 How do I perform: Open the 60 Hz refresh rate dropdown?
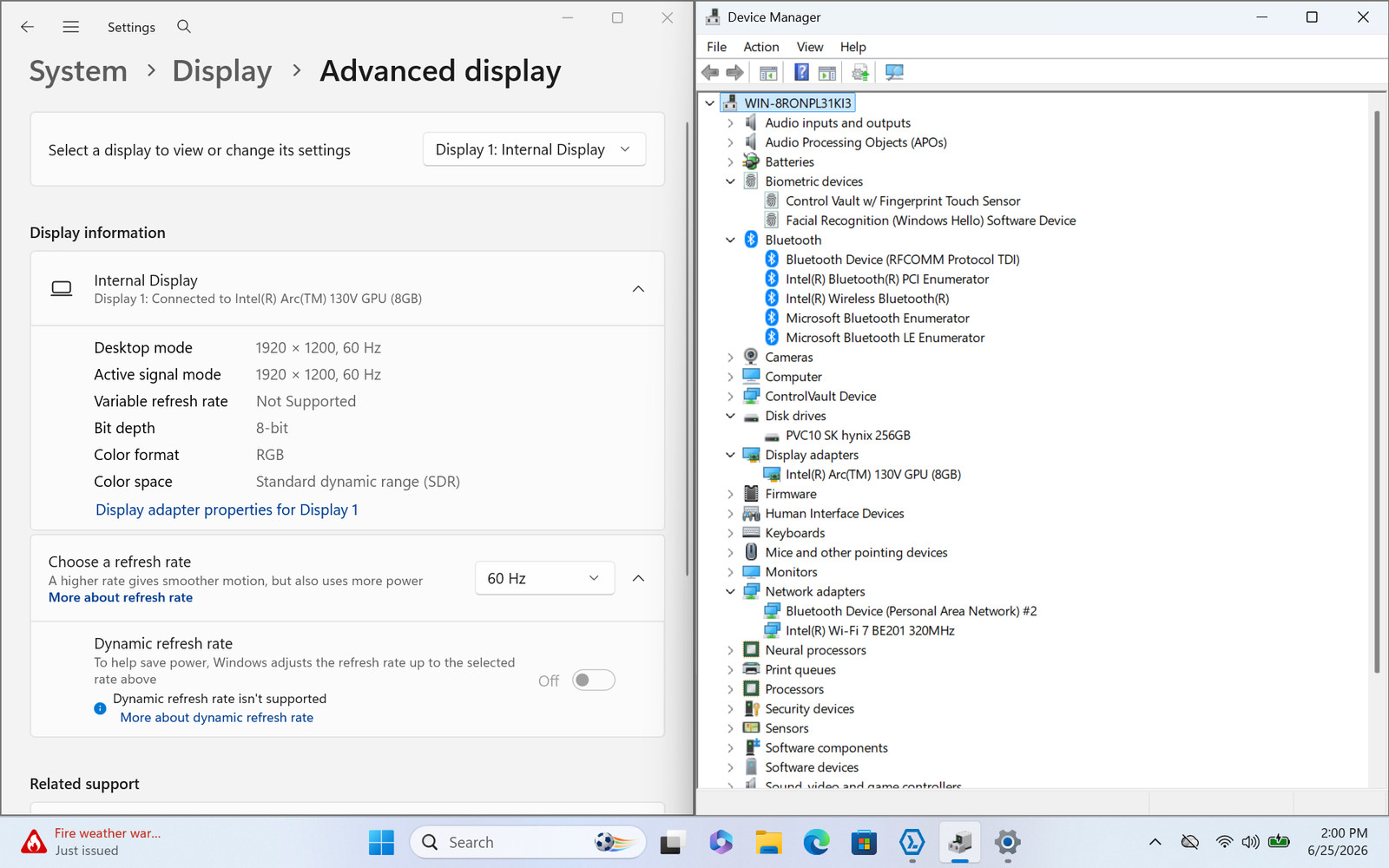544,578
